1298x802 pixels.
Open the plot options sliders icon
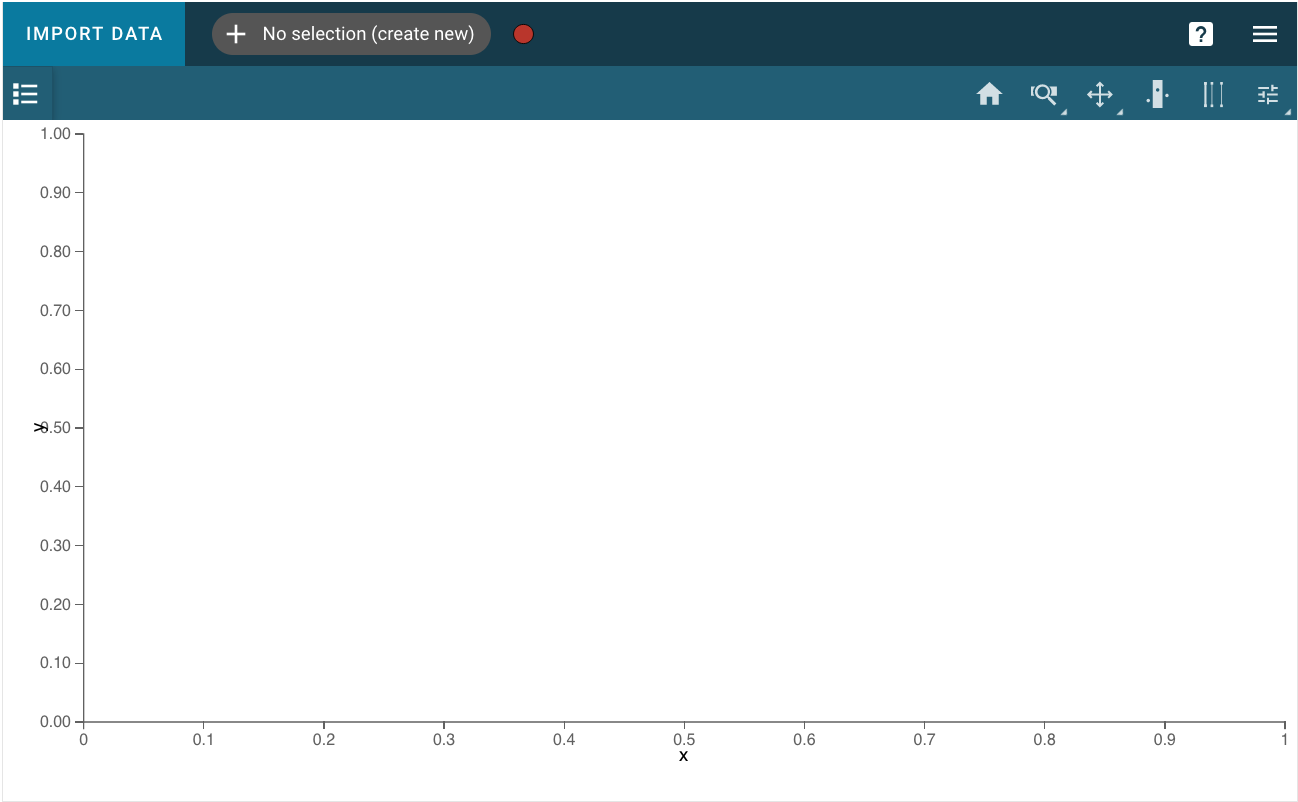pyautogui.click(x=1268, y=95)
